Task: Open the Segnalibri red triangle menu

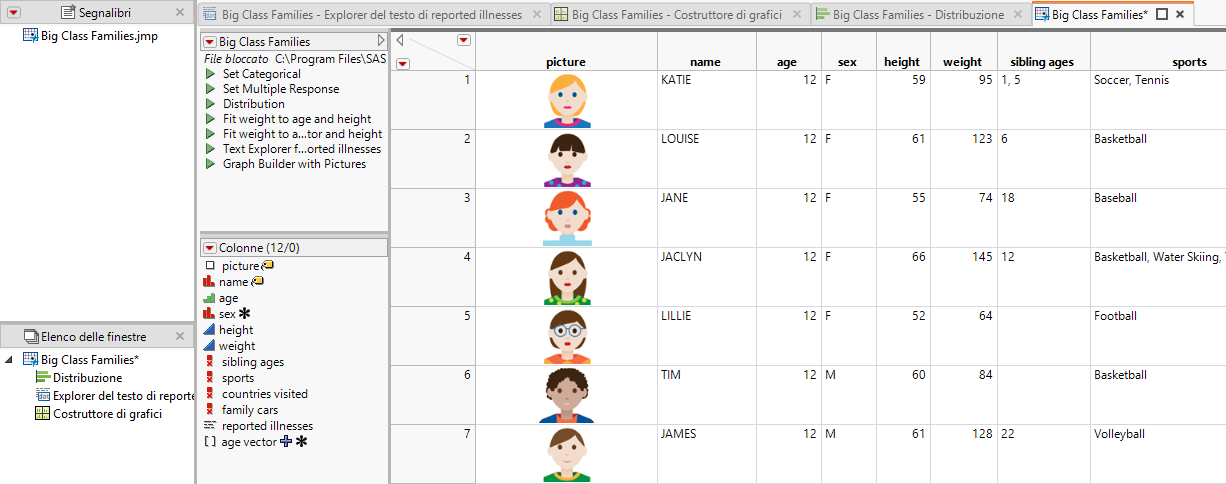Action: tap(13, 13)
